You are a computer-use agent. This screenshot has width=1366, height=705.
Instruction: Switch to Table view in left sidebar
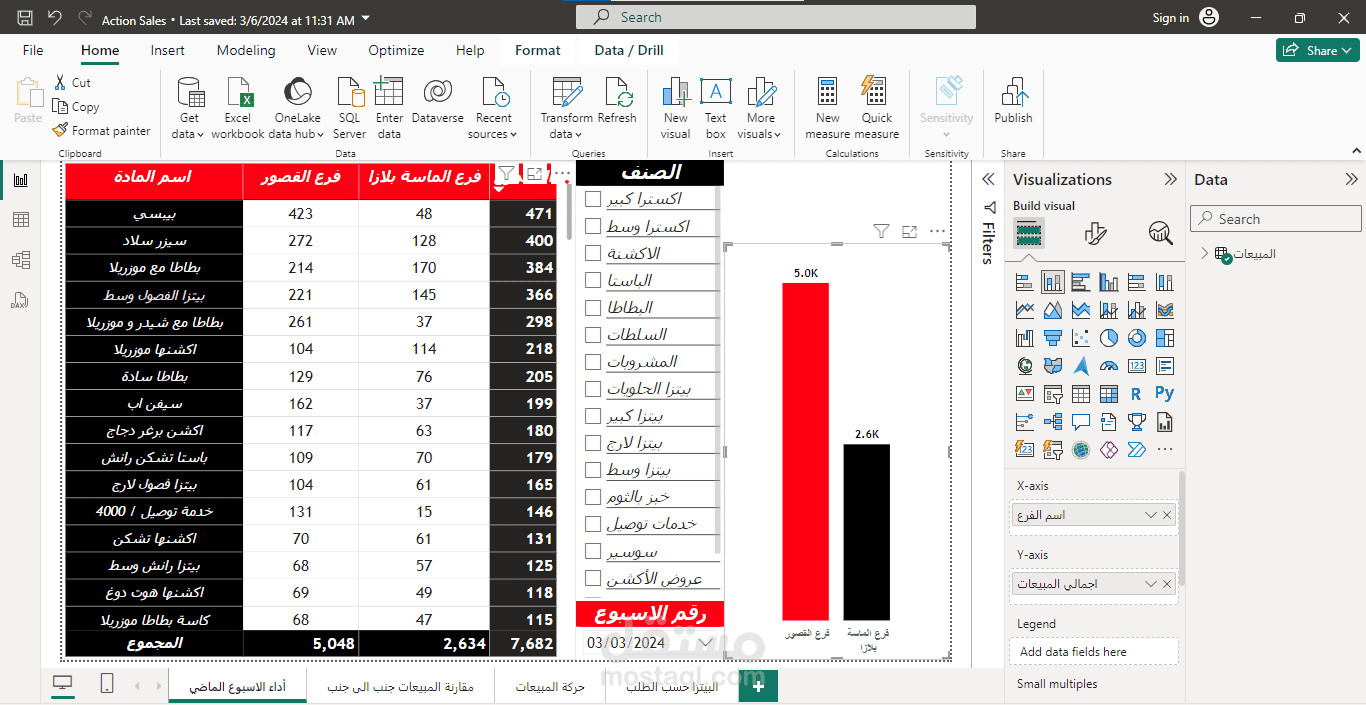click(21, 220)
